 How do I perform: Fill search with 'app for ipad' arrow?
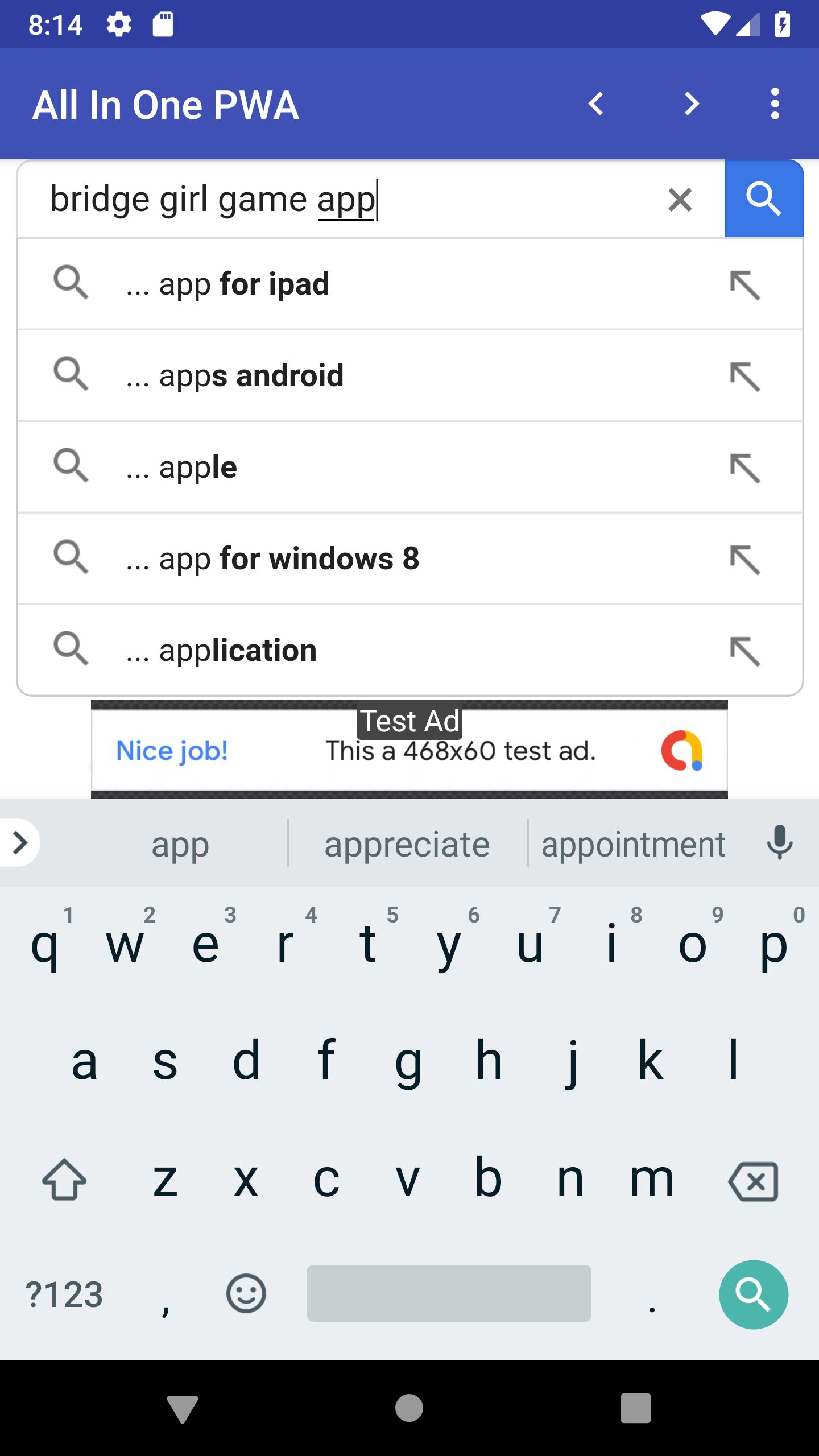pyautogui.click(x=744, y=284)
